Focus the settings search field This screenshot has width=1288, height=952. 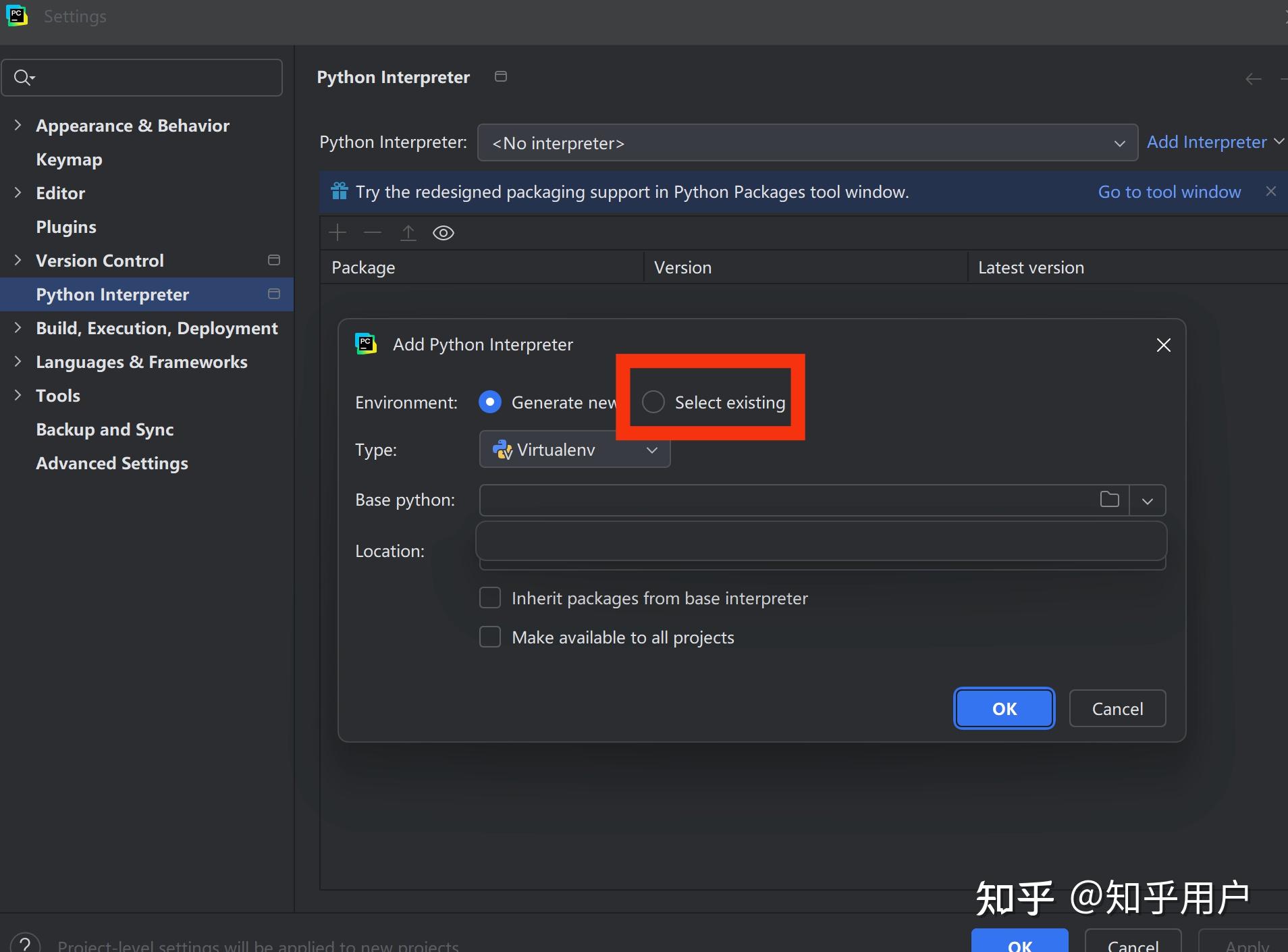(x=142, y=78)
